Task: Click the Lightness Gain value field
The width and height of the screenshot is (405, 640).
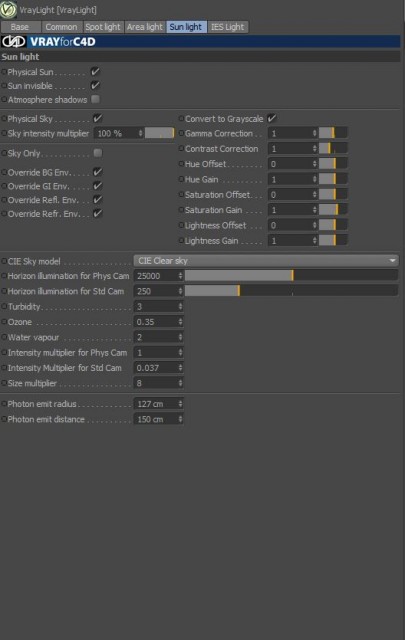Action: point(289,240)
